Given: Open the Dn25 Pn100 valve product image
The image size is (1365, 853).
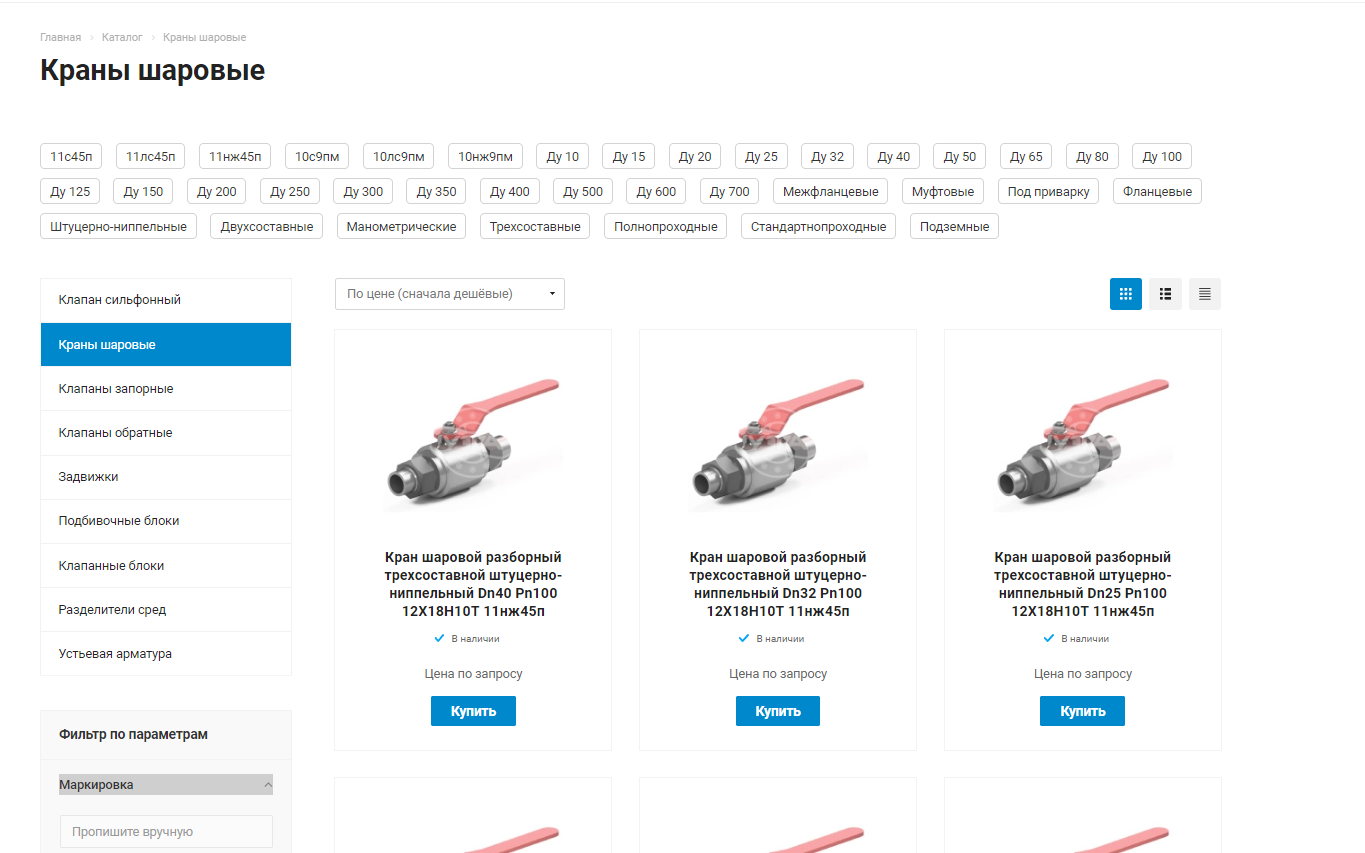Looking at the screenshot, I should point(1083,443).
